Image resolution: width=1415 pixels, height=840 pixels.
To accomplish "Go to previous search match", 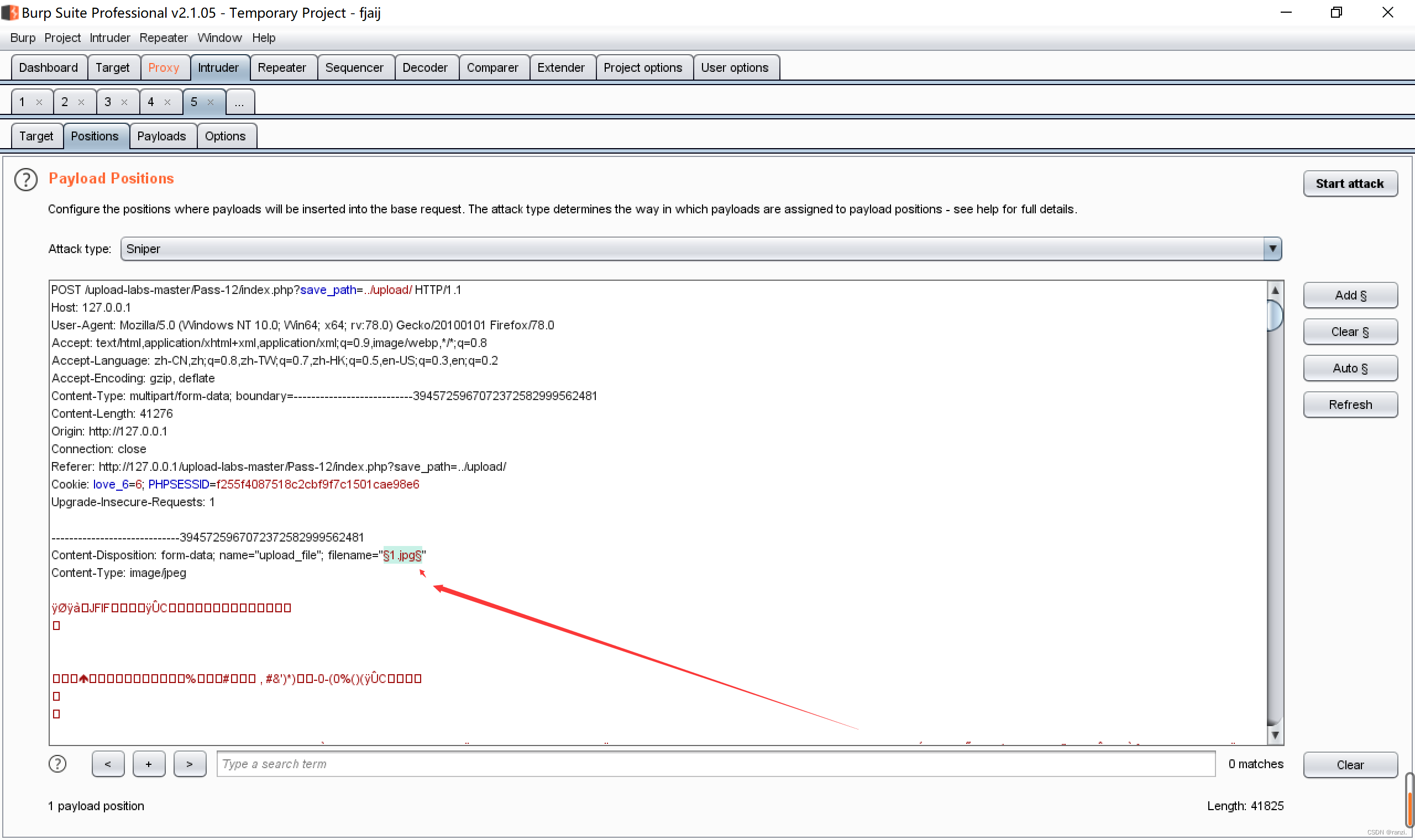I will click(108, 764).
